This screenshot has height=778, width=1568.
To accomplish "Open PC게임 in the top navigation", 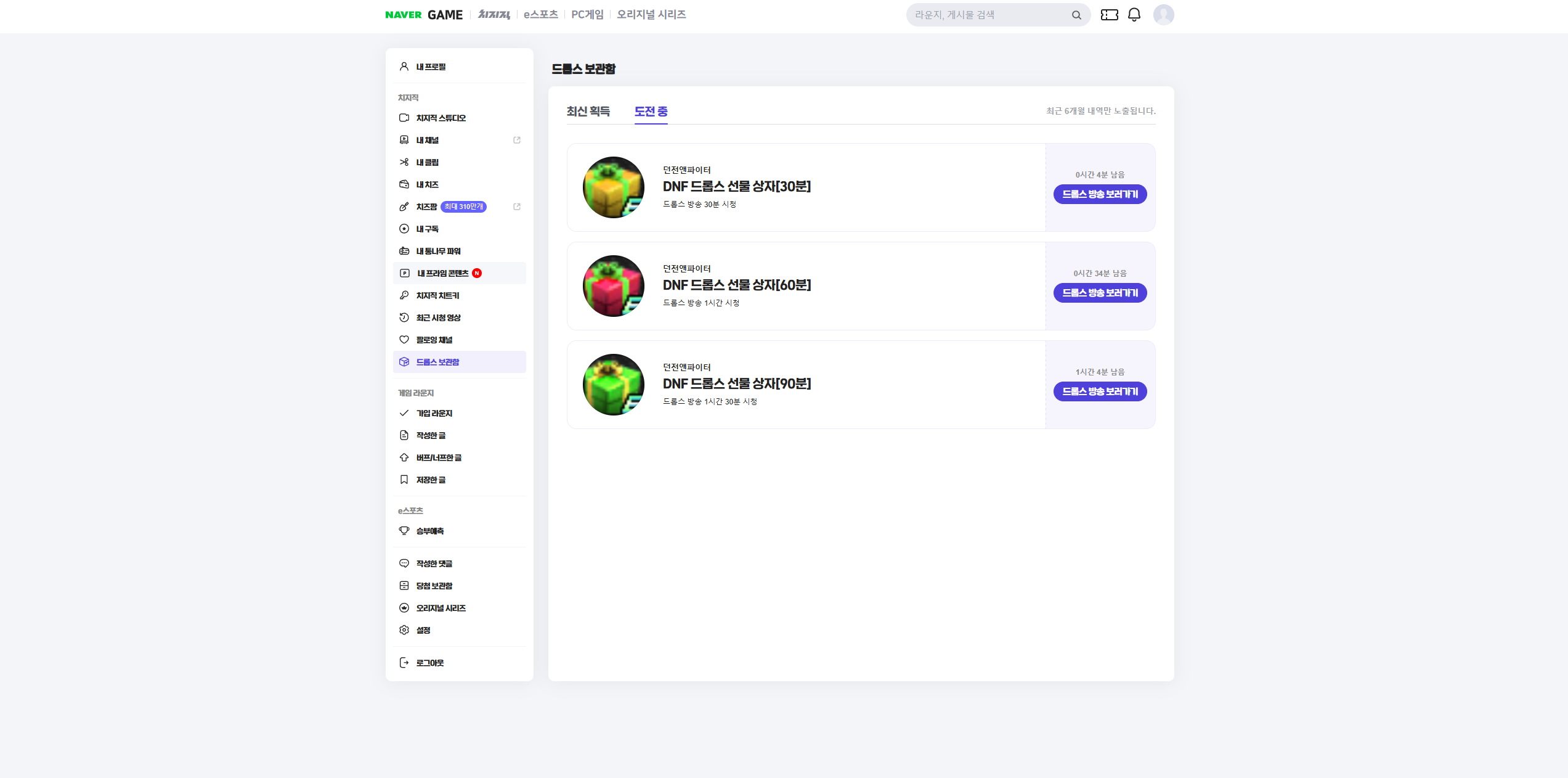I will (x=587, y=15).
